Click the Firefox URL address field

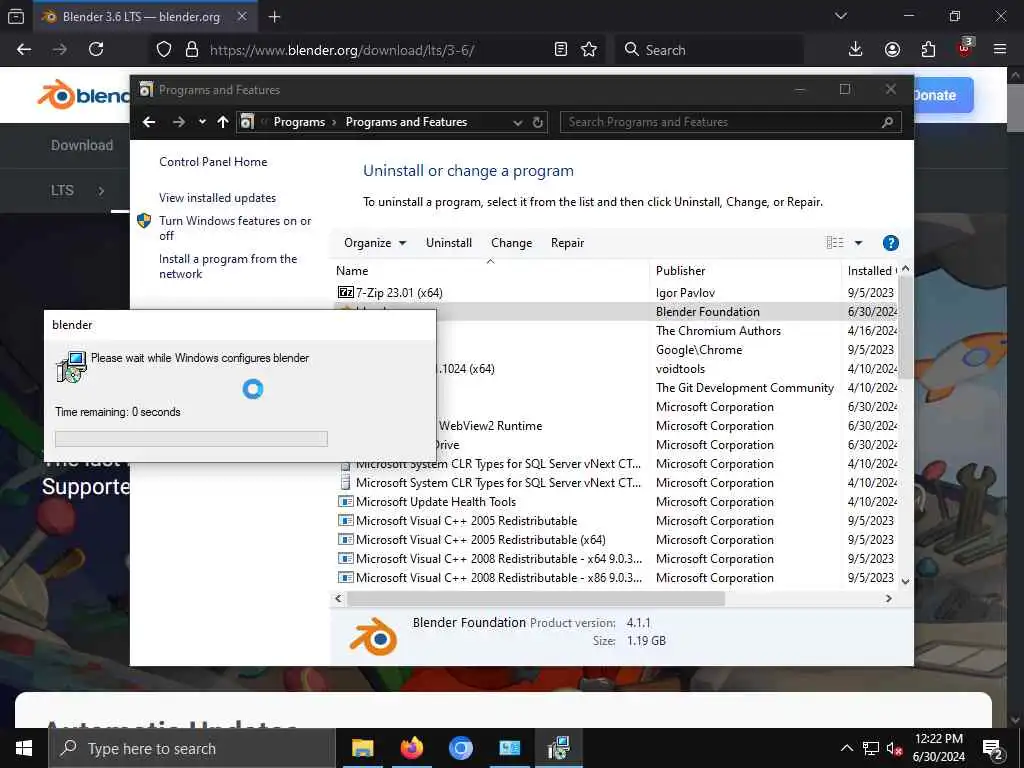[376, 50]
